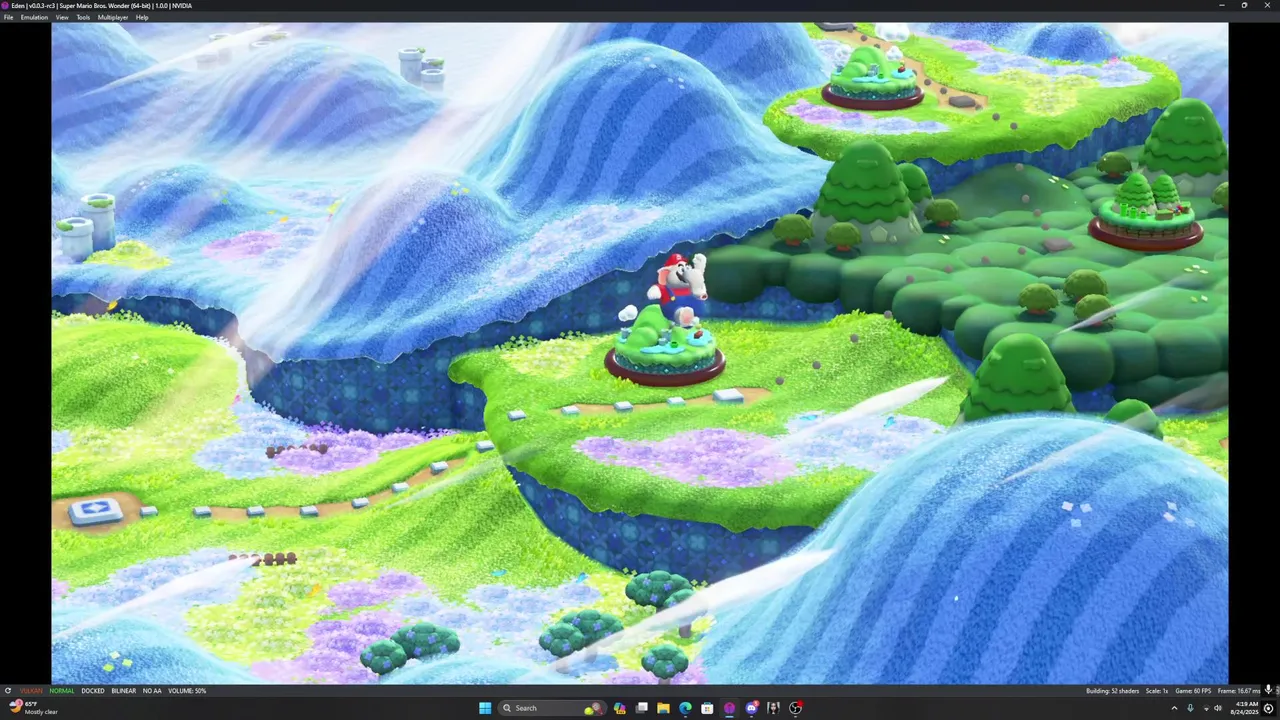The height and width of the screenshot is (720, 1280).
Task: Click the microphone indicator at status bar's right end
Action: pyautogui.click(x=1269, y=690)
